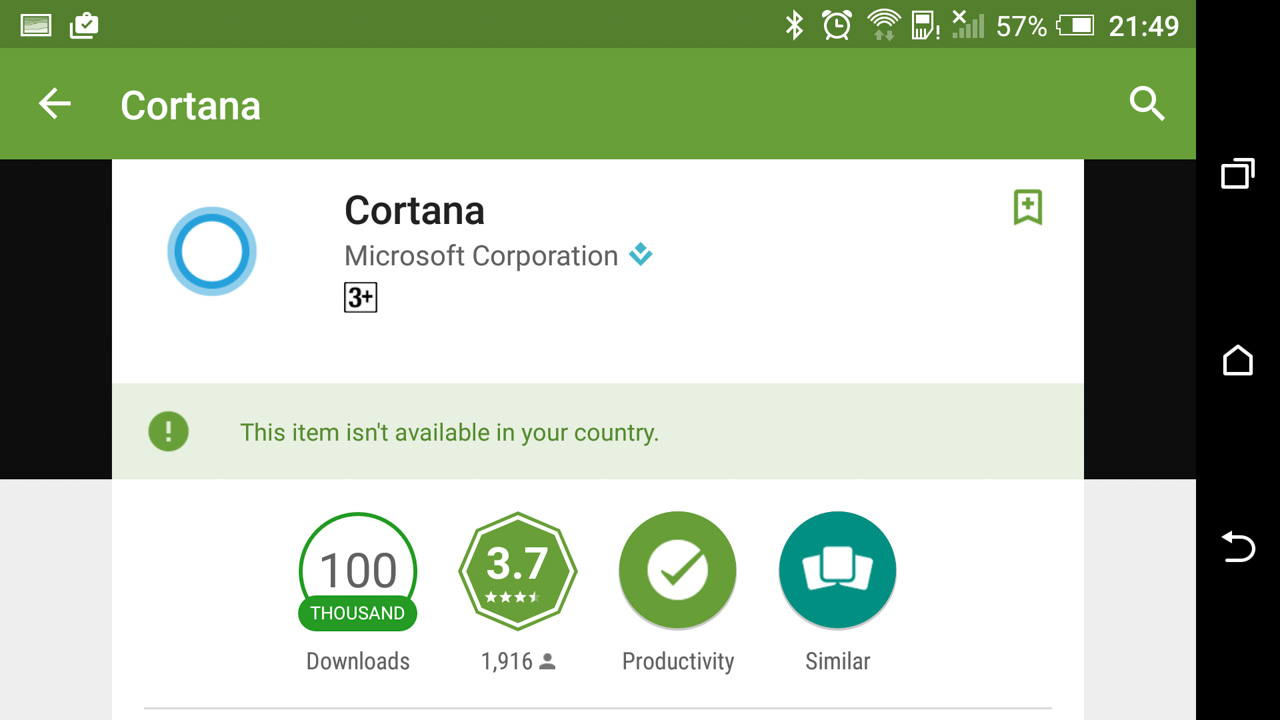The width and height of the screenshot is (1280, 720).
Task: Tap the verified developer badge
Action: (640, 255)
